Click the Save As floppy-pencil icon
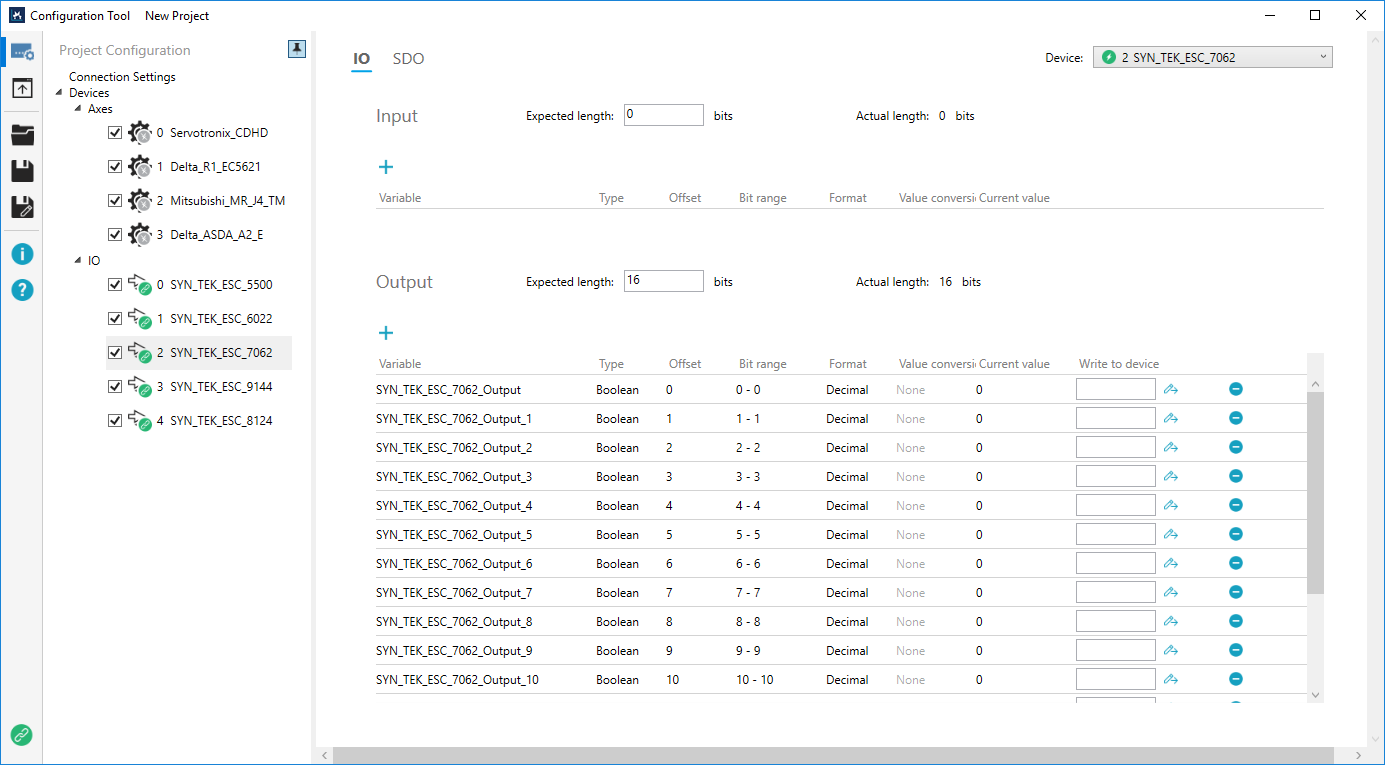This screenshot has height=765, width=1385. coord(22,208)
